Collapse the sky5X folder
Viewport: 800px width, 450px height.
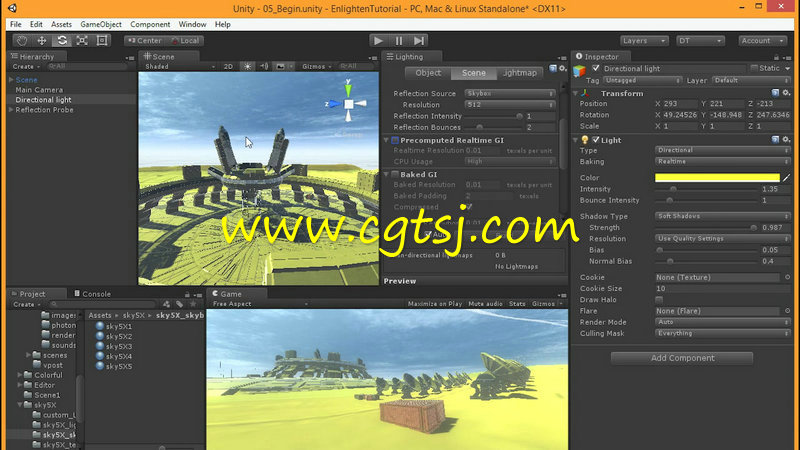(20, 405)
